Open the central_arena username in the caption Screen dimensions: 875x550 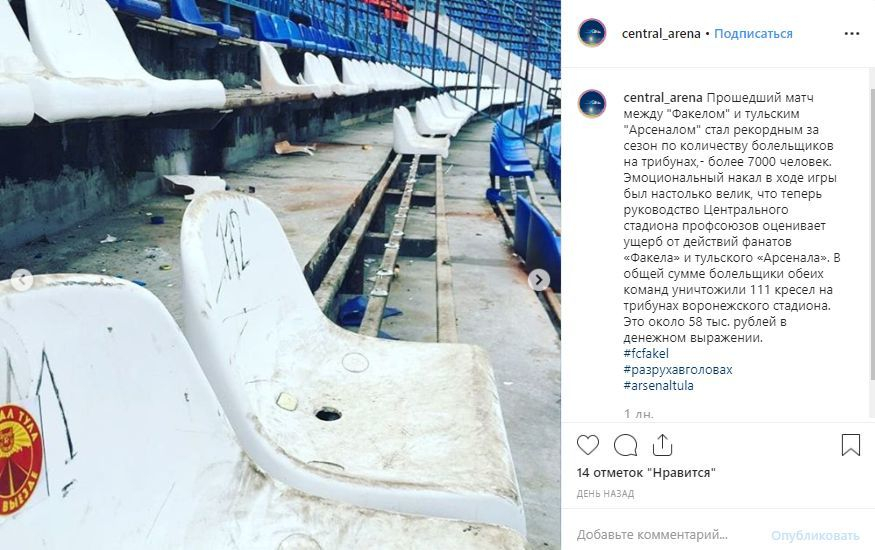point(663,98)
